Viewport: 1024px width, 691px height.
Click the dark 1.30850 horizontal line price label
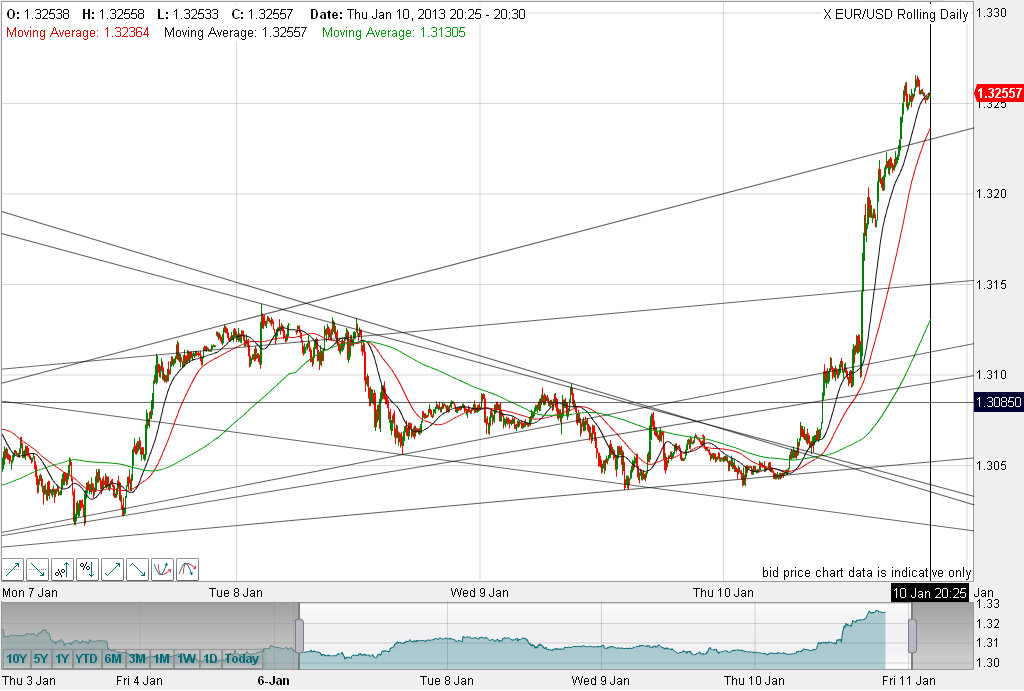[x=999, y=402]
